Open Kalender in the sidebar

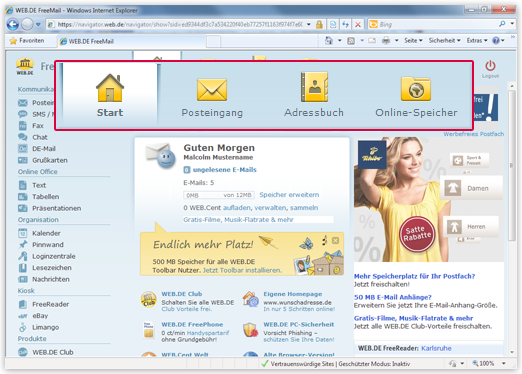click(x=39, y=233)
